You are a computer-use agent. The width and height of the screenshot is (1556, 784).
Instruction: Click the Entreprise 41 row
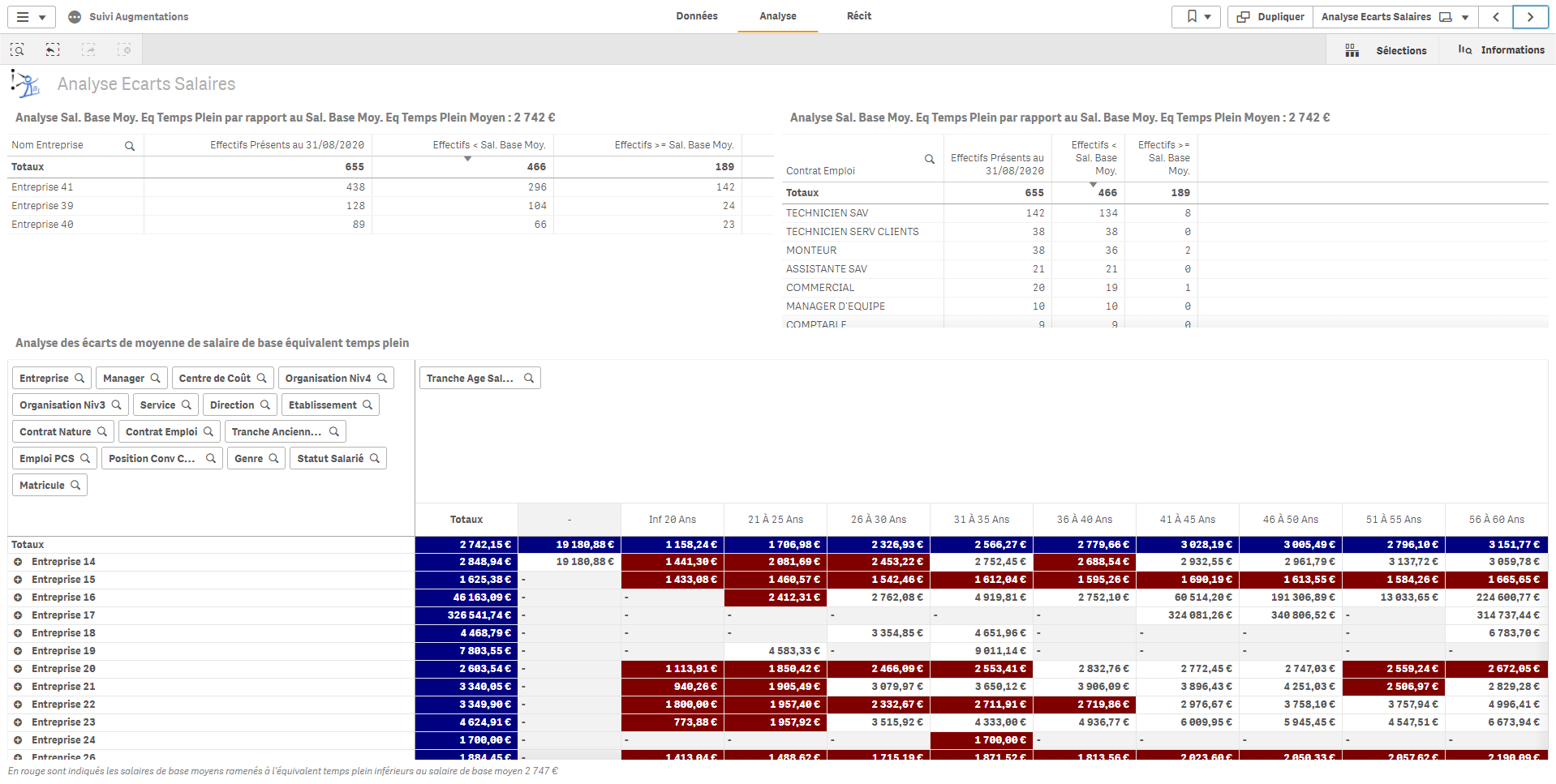[x=42, y=187]
